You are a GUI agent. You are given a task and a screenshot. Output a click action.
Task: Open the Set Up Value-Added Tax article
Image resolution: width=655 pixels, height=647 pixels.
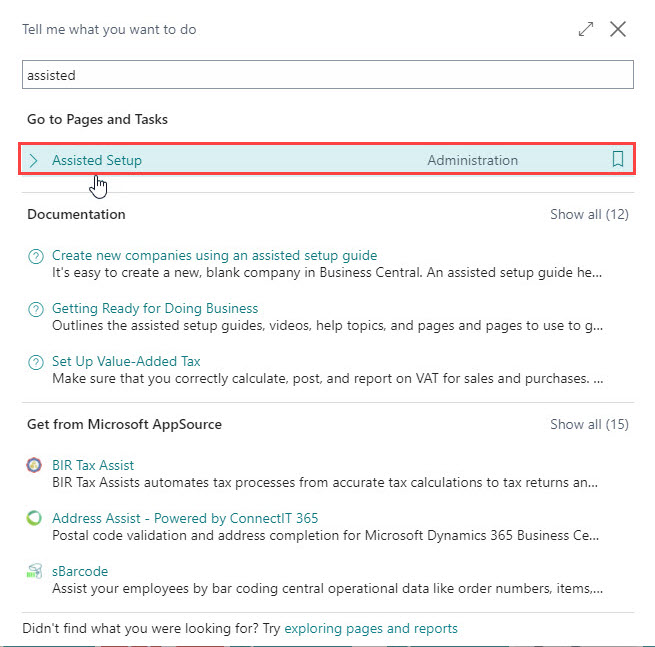point(126,361)
